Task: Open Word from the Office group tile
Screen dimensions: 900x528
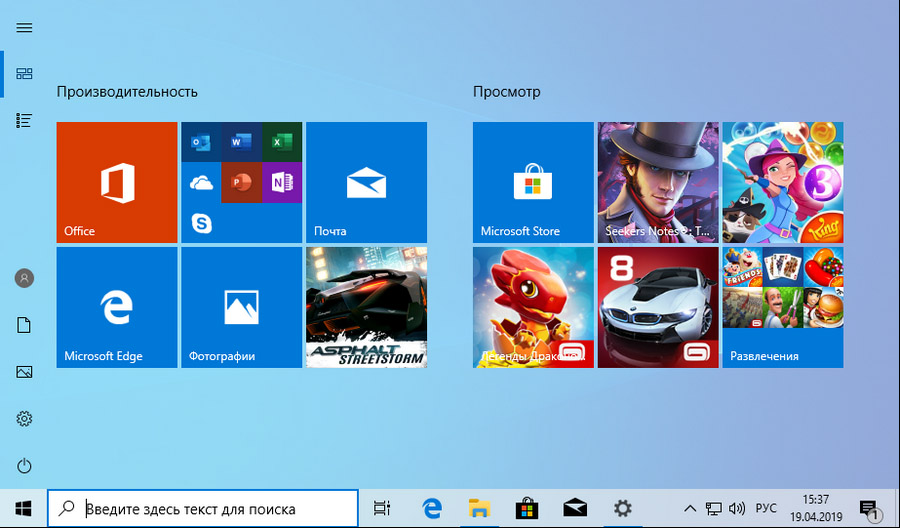Action: coord(242,142)
